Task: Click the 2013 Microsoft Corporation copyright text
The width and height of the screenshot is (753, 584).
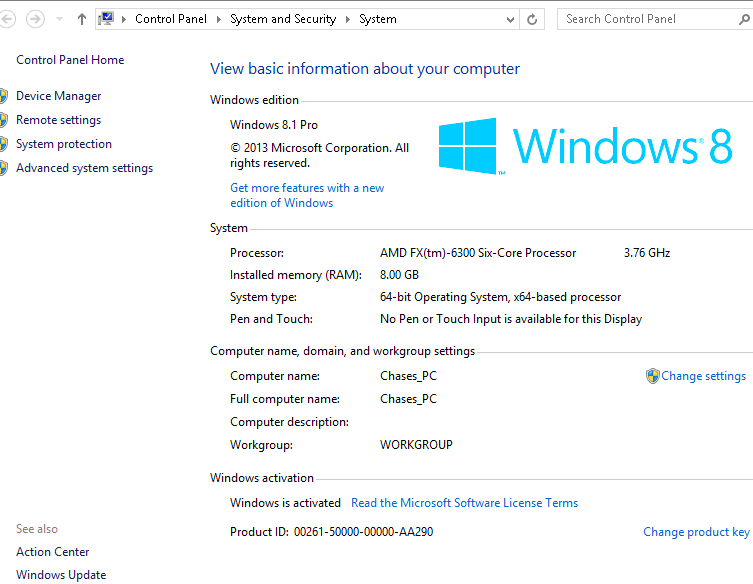Action: click(319, 155)
